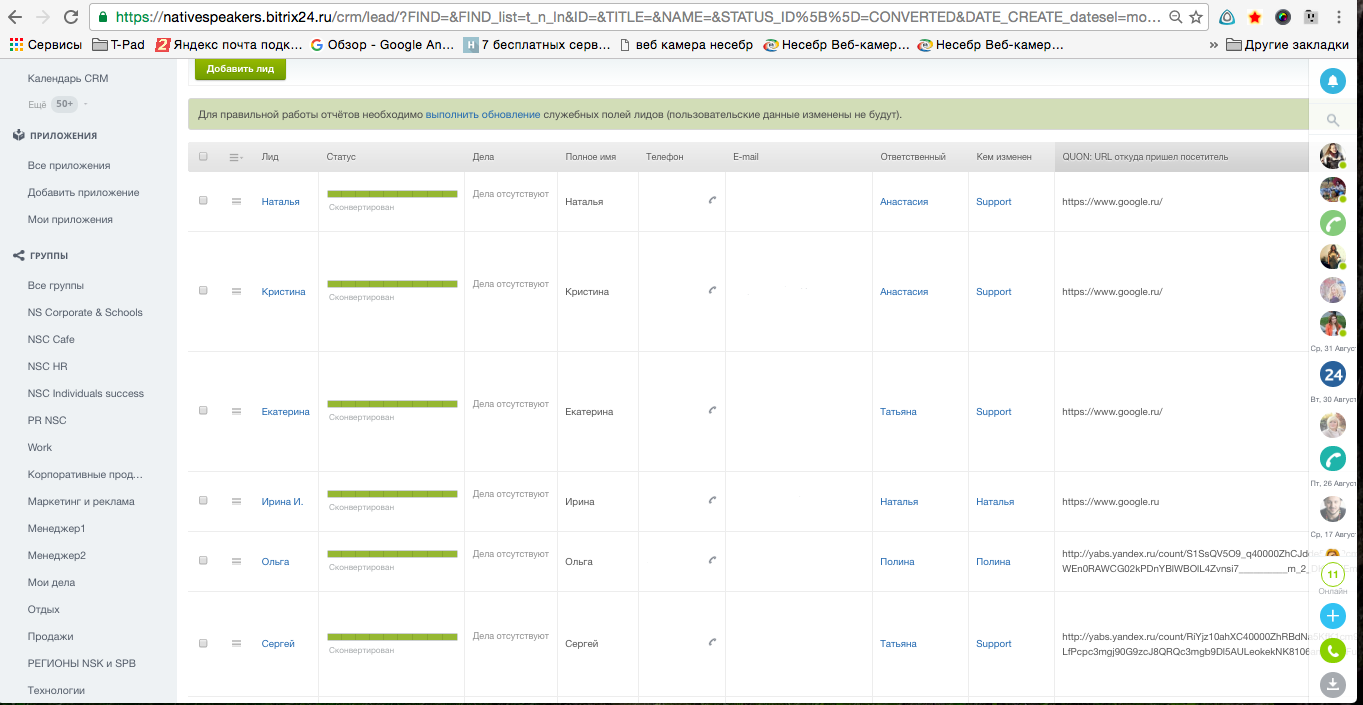Viewport: 1363px width, 705px height.
Task: Check the checkbox for the Кристина lead
Action: click(204, 291)
